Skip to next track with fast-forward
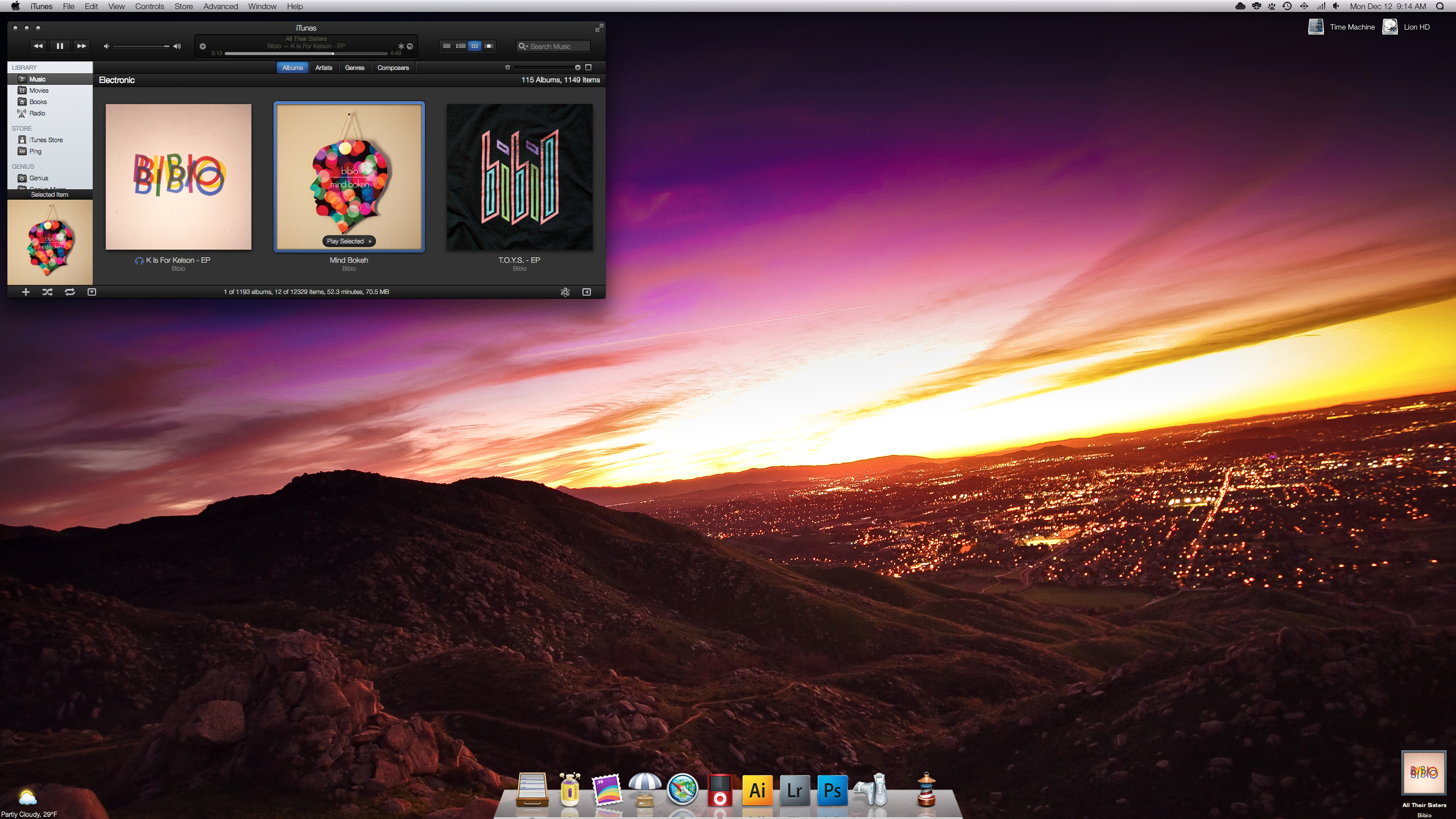 pyautogui.click(x=81, y=46)
